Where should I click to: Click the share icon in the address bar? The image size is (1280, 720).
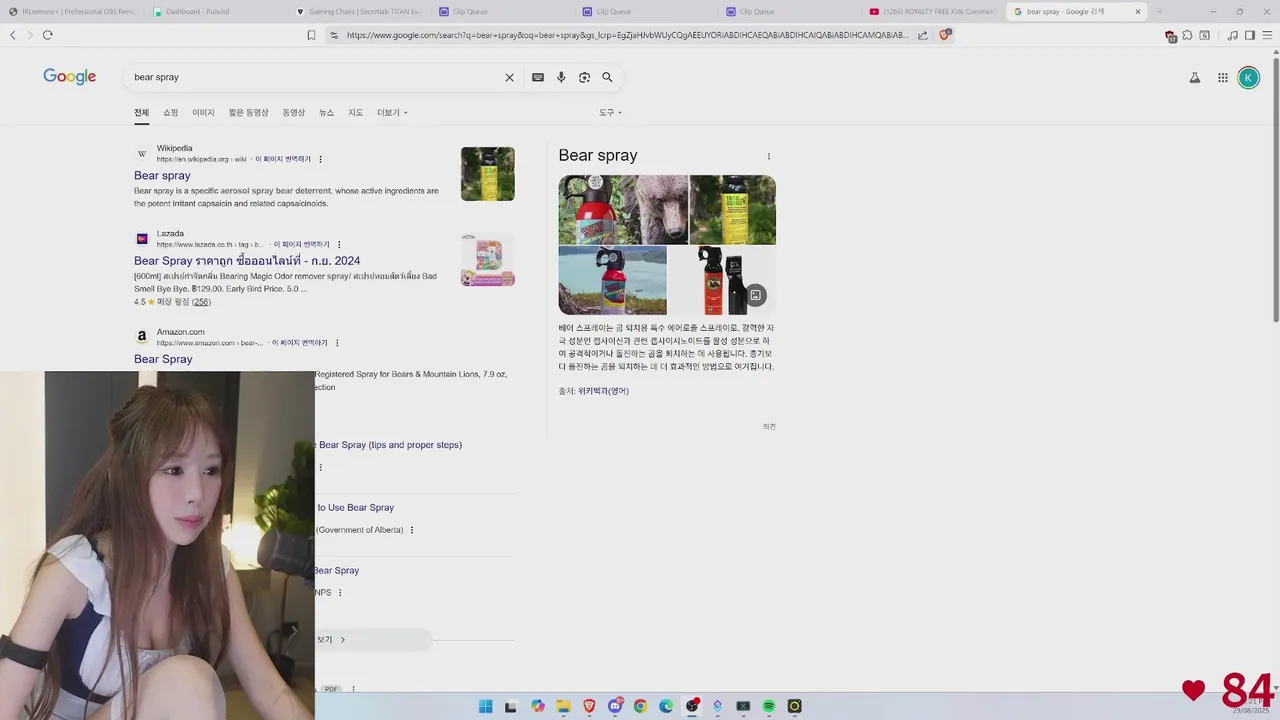click(922, 35)
